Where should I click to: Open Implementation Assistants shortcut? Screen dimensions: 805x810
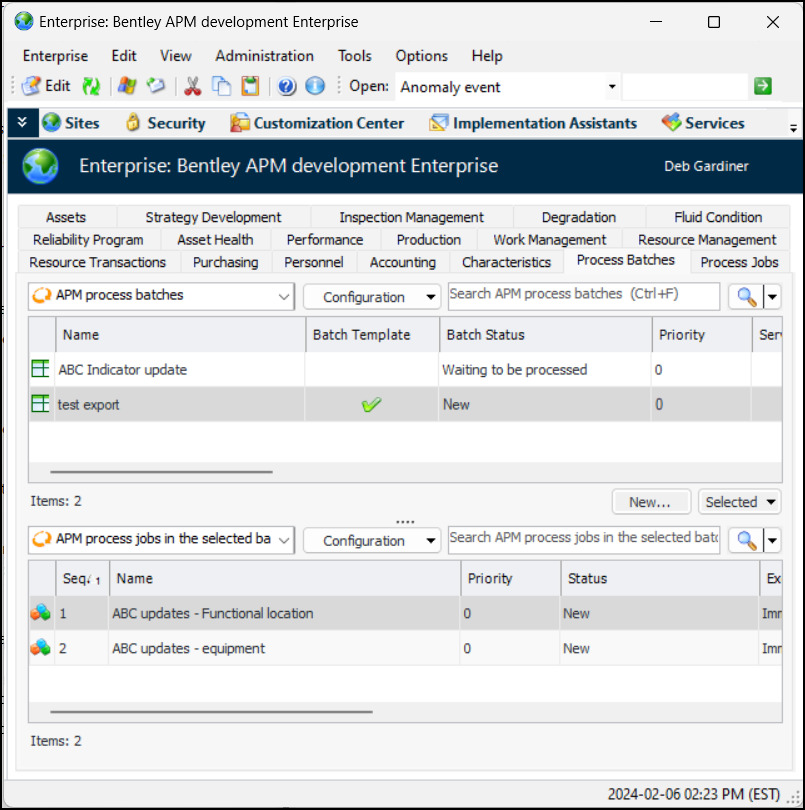click(533, 123)
